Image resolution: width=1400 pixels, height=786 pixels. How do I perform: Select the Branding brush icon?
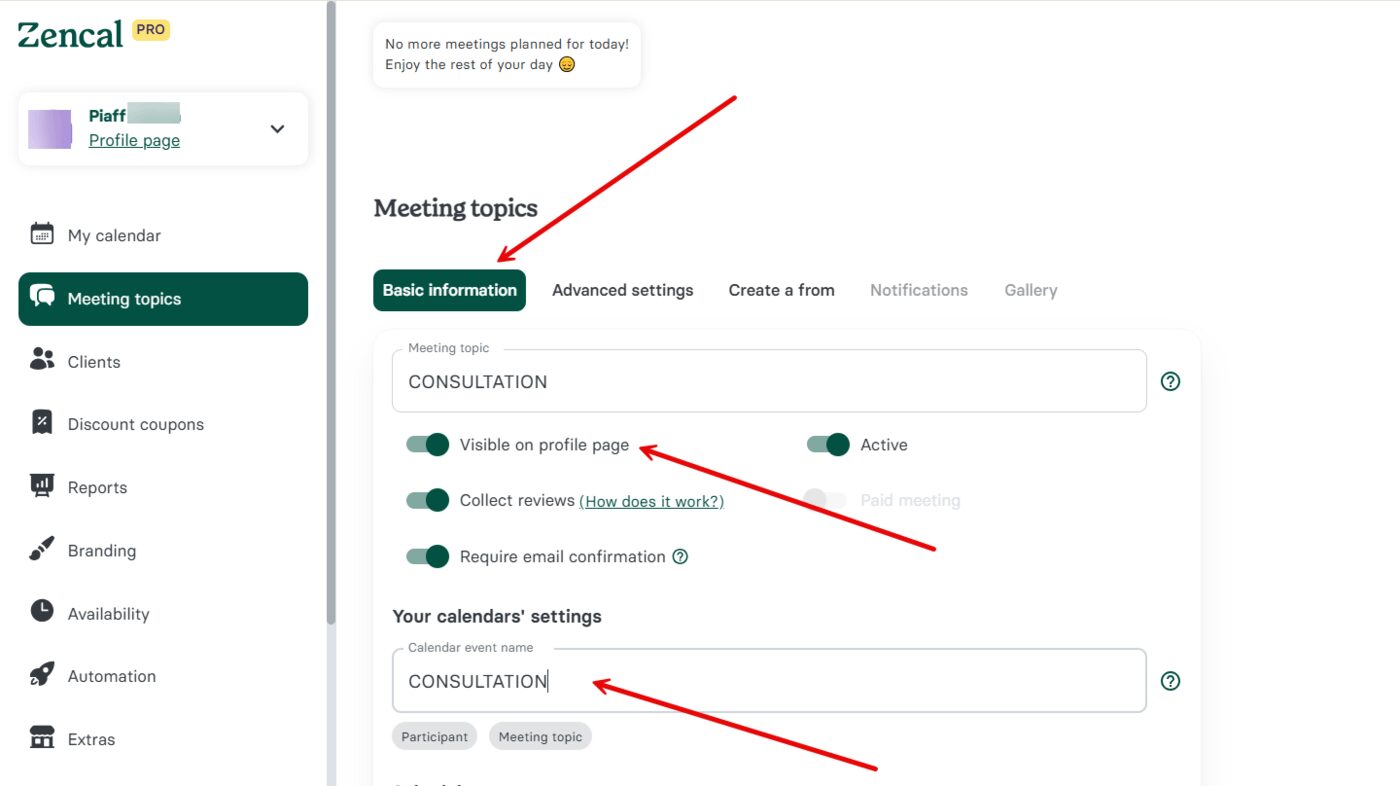coord(41,550)
